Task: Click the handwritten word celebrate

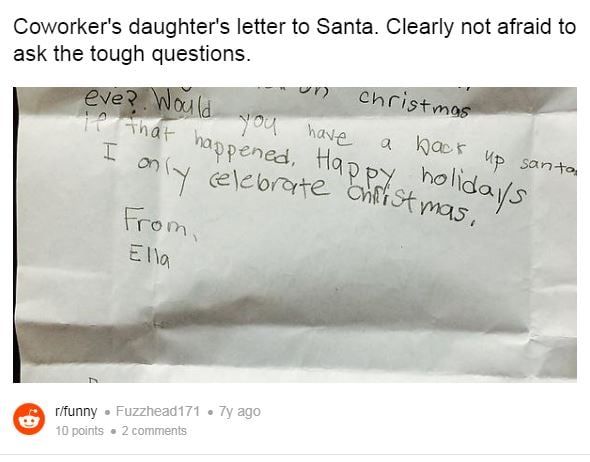Action: coord(268,182)
